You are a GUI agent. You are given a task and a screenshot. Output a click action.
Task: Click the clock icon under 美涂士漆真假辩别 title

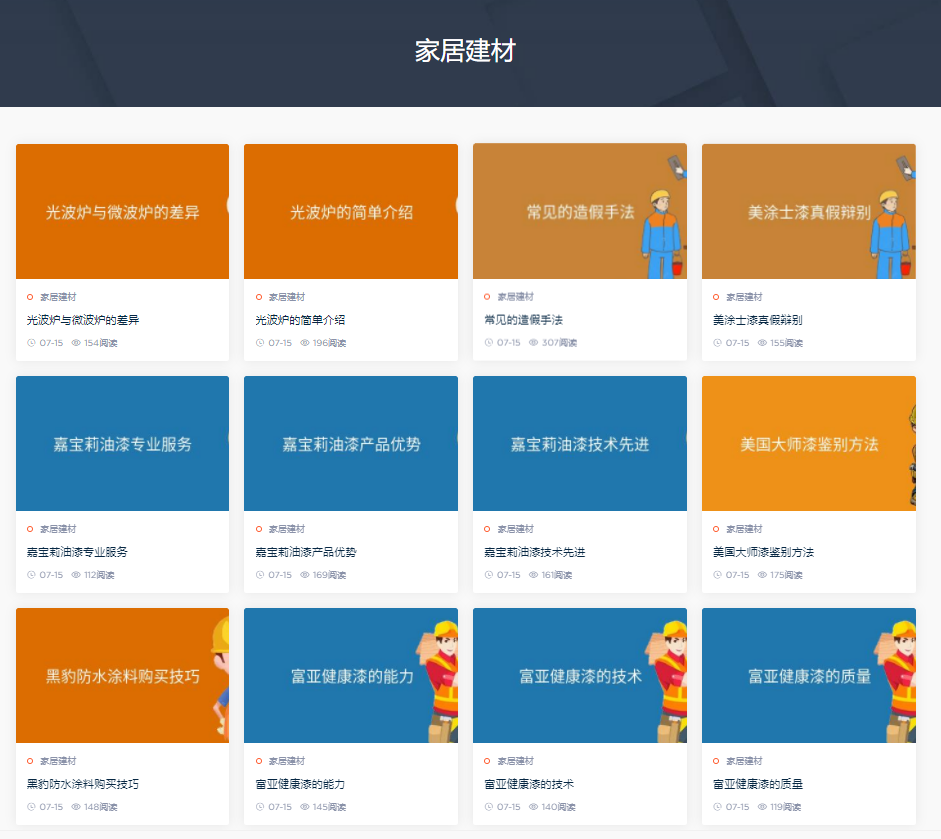pos(717,343)
